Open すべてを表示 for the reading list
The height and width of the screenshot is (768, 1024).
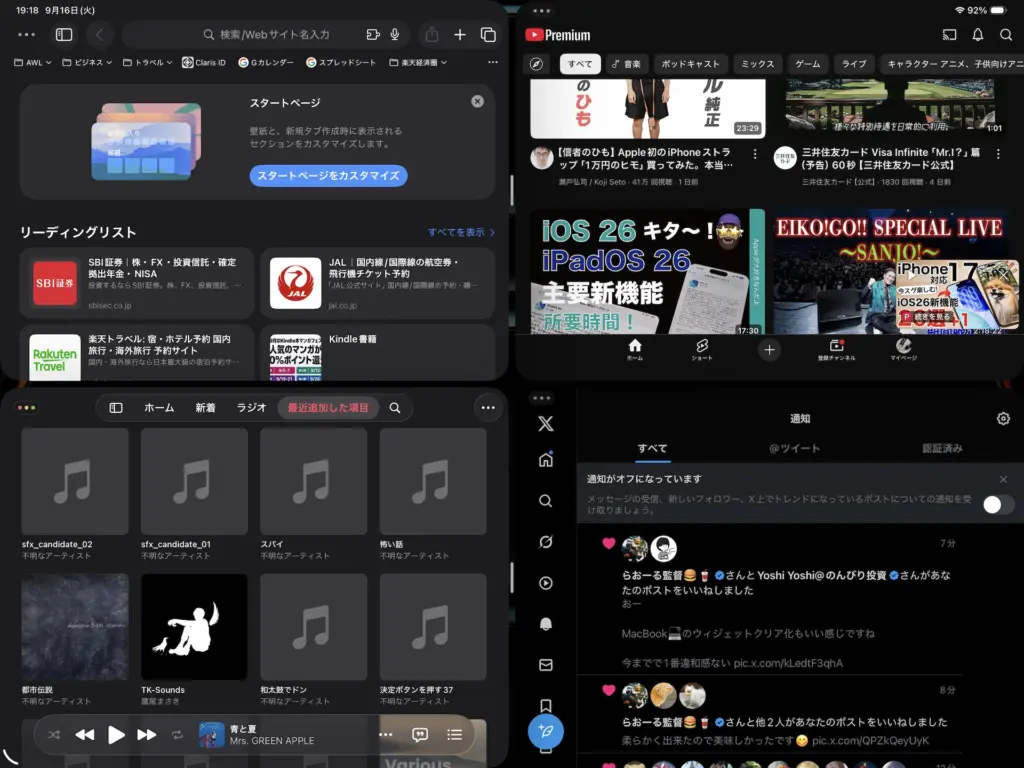[x=461, y=232]
